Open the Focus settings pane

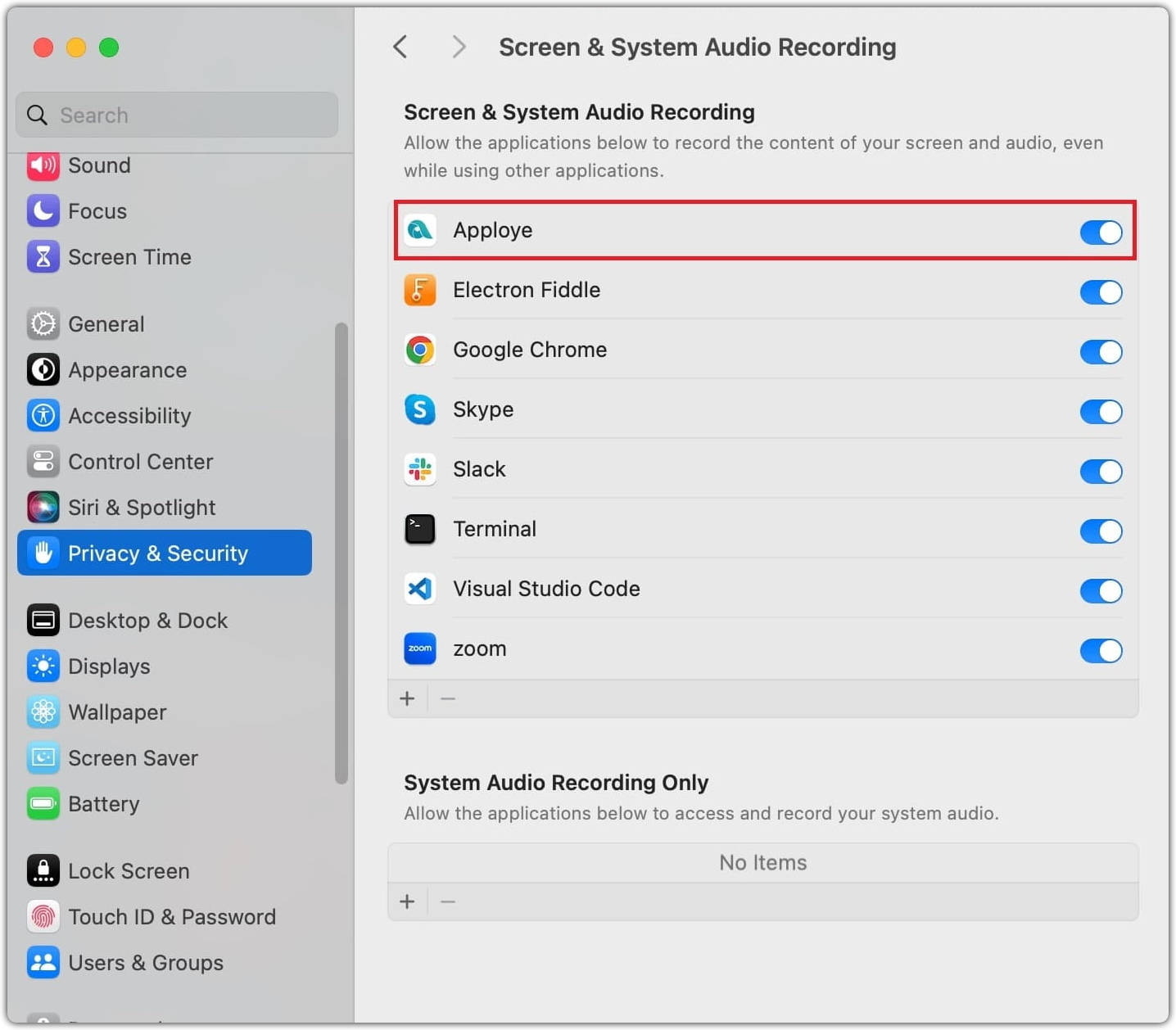tap(97, 211)
